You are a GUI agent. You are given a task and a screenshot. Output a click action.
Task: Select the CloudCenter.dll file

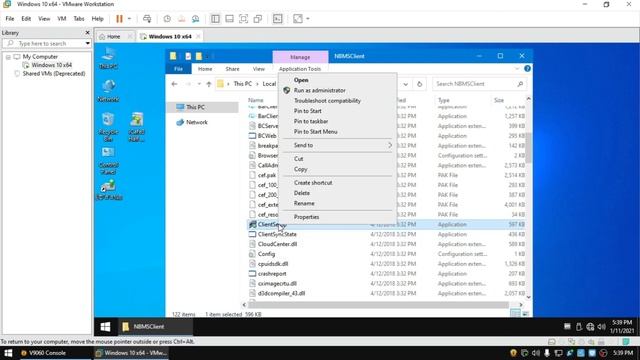(x=277, y=244)
